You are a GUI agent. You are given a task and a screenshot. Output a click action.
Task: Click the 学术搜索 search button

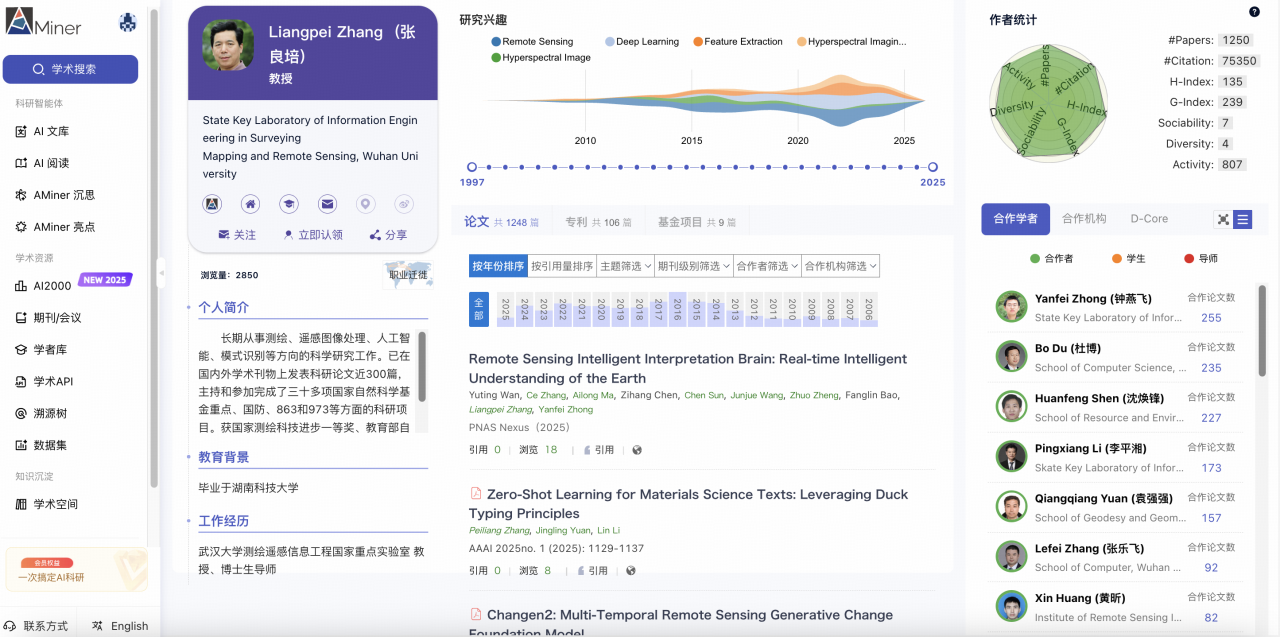click(70, 68)
